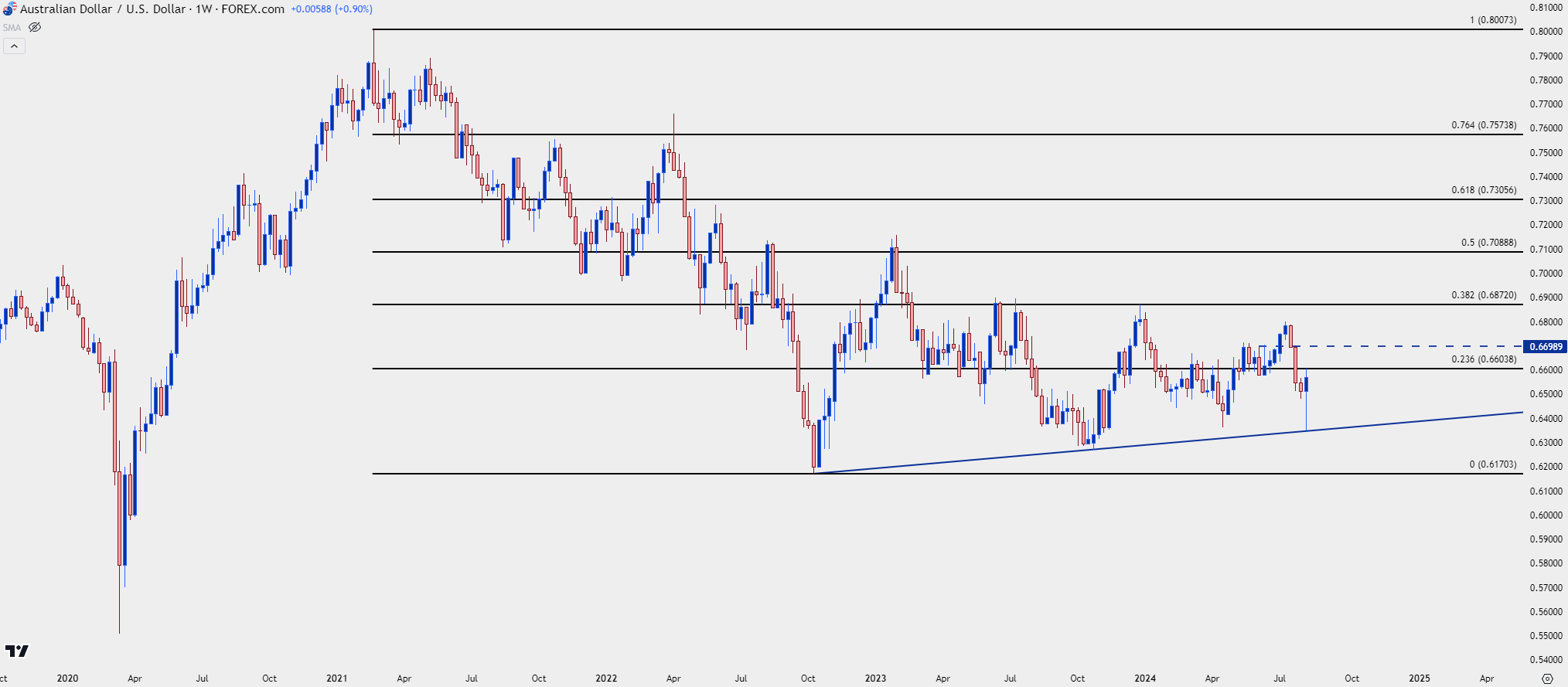Click the 0.78000 price axis label
1568x687 pixels.
1546,80
